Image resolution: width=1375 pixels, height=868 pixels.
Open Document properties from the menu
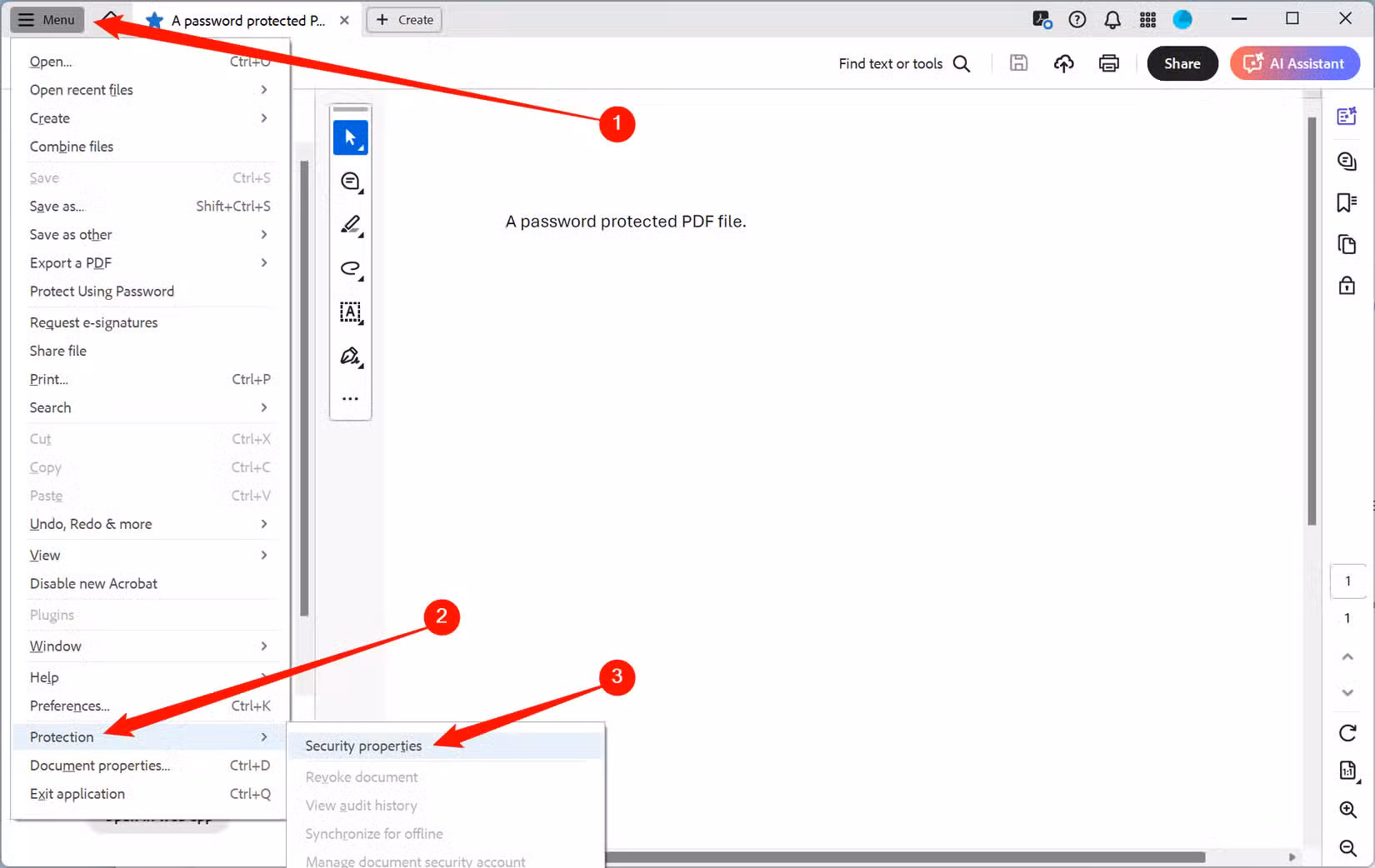98,765
